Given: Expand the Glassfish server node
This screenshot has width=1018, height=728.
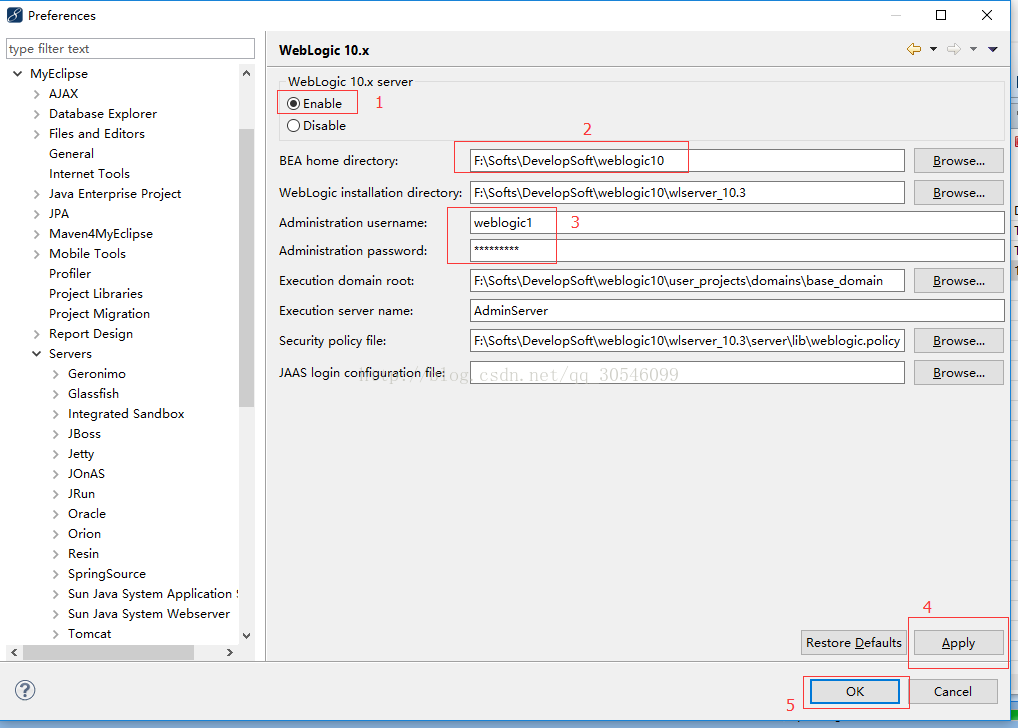Looking at the screenshot, I should click(56, 395).
